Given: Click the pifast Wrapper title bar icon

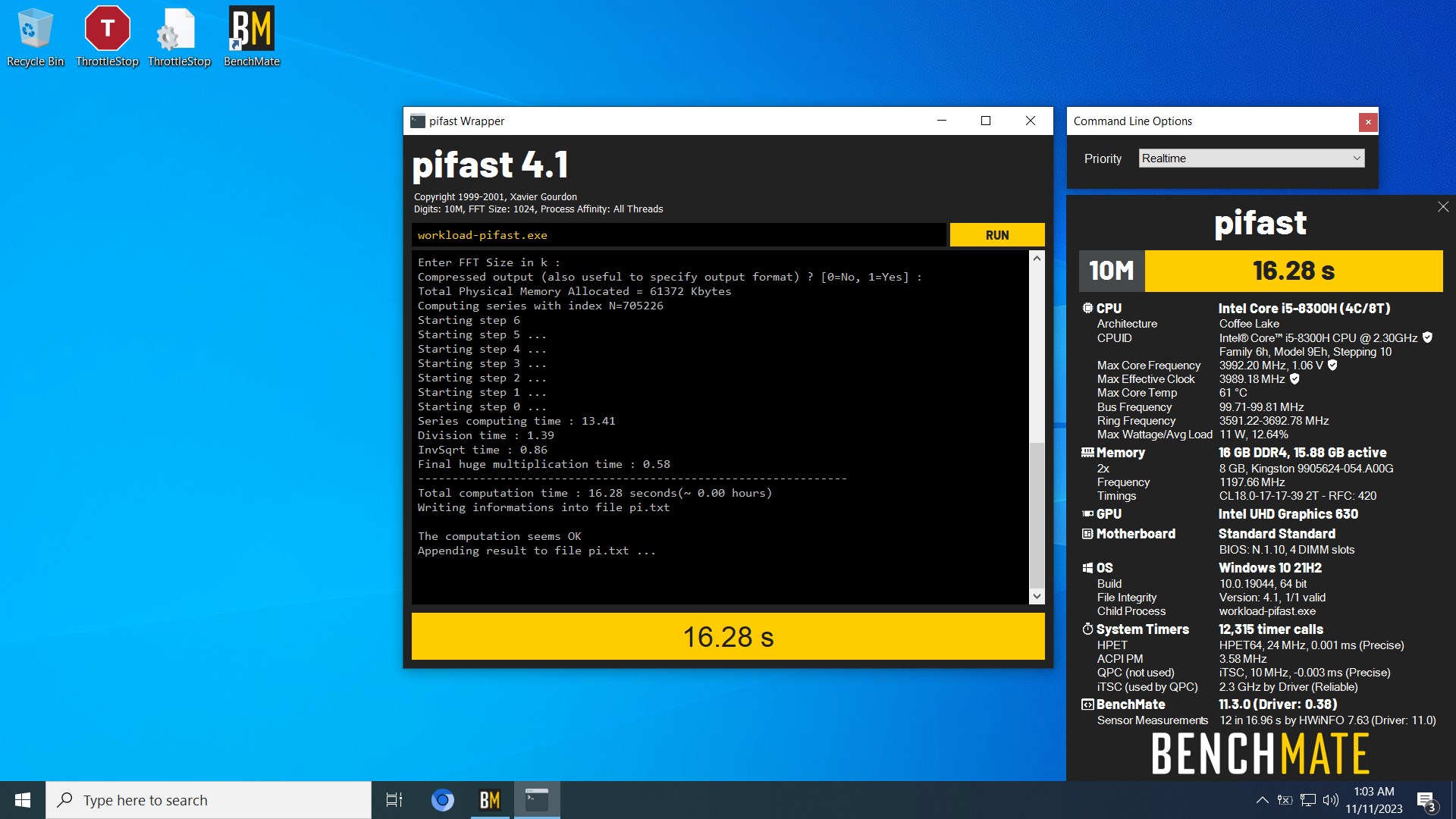Looking at the screenshot, I should click(x=417, y=121).
